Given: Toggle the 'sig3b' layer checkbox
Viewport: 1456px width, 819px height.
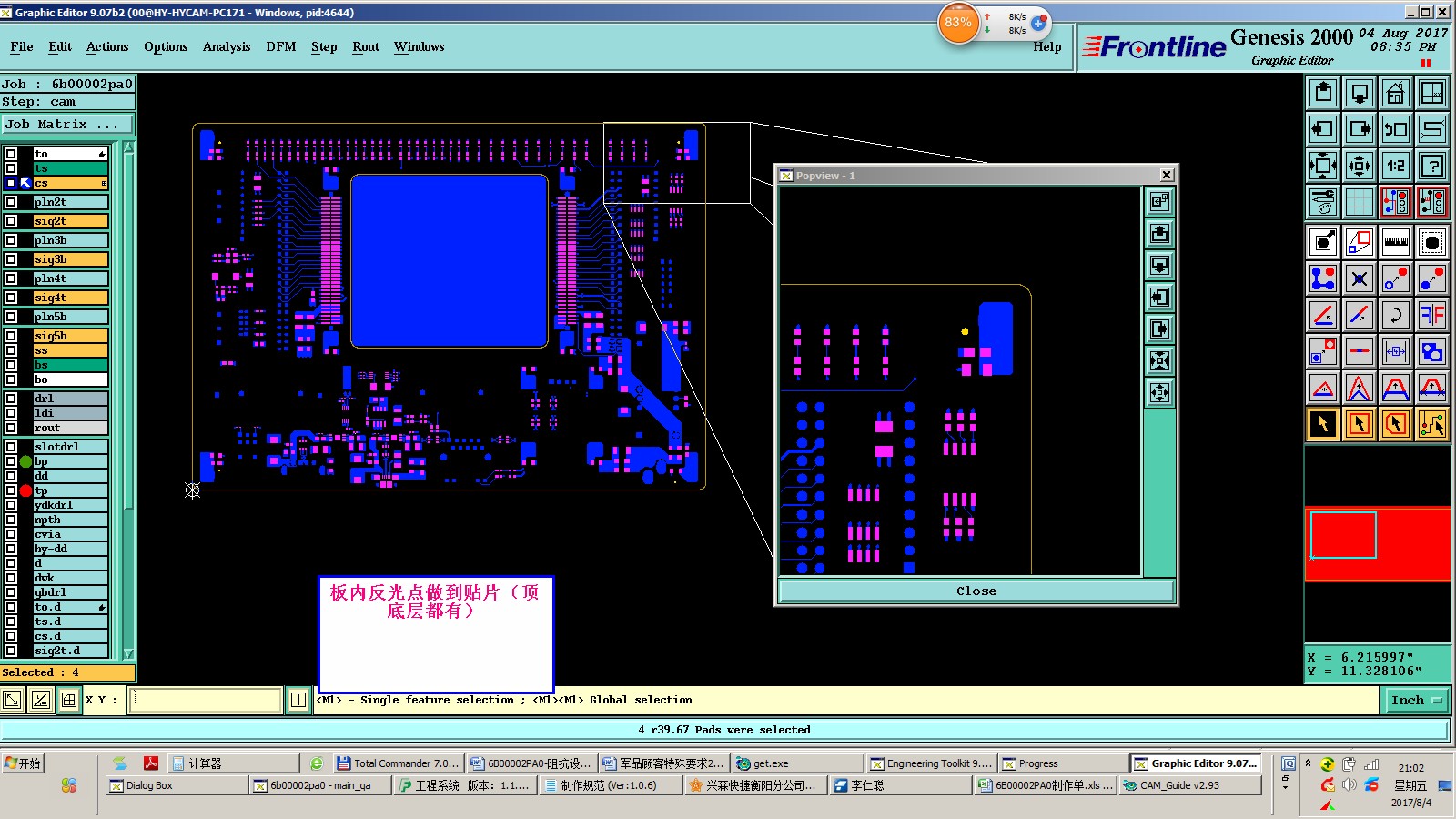Looking at the screenshot, I should pos(11,259).
